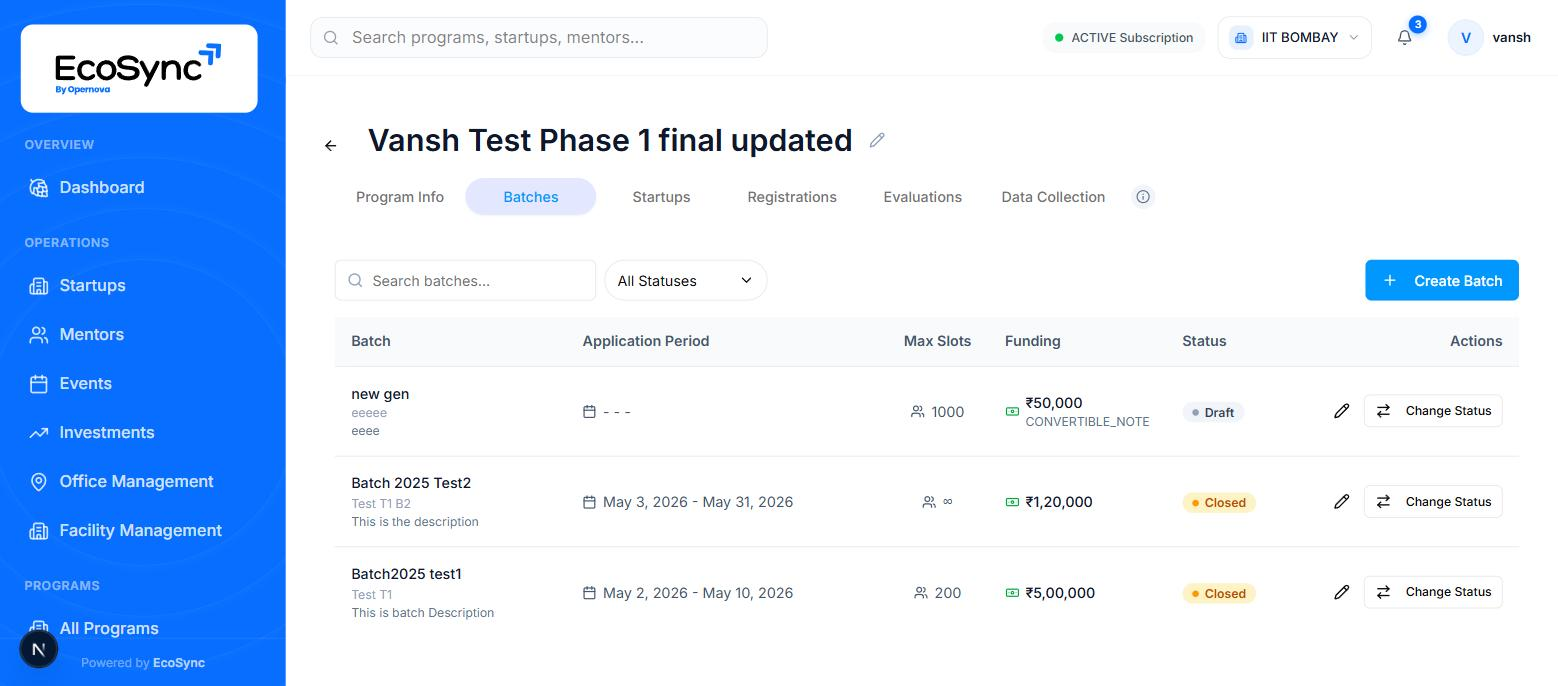Click the CONVERTIBLE_NOTE funding type text
This screenshot has width=1558, height=686.
click(1087, 422)
